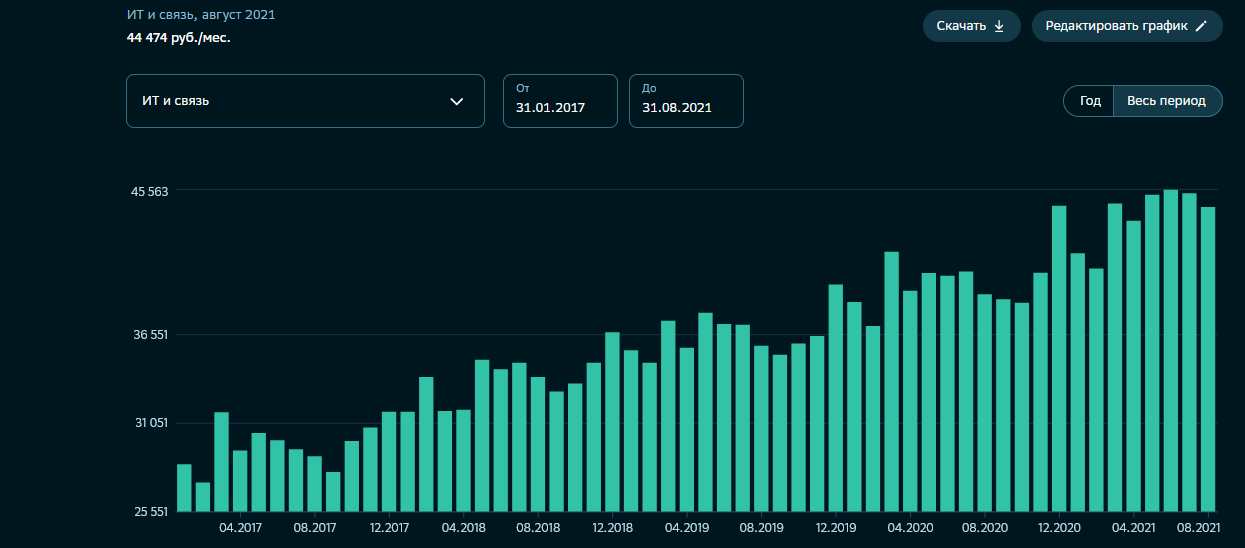Viewport: 1245px width, 548px height.
Task: Click the download arrow icon beside Скачать
Action: coord(999,26)
